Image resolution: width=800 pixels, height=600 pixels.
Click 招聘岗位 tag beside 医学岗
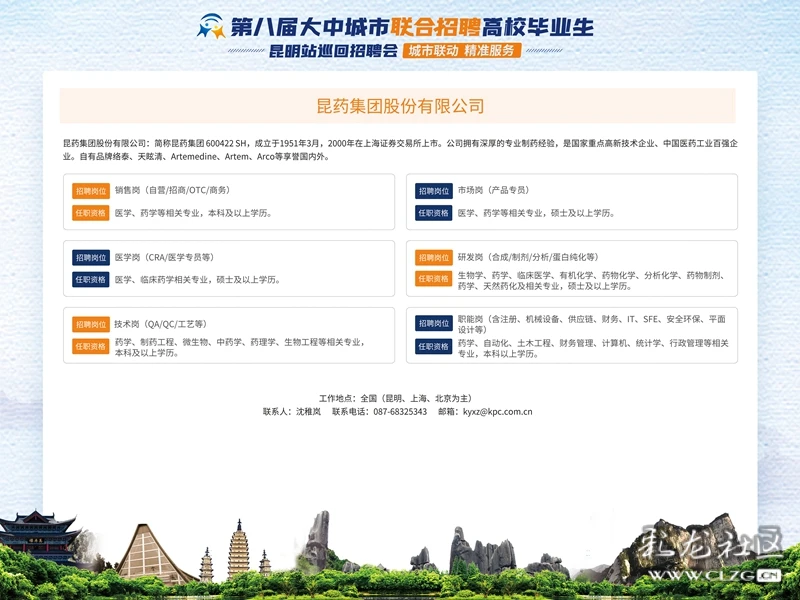click(x=91, y=258)
